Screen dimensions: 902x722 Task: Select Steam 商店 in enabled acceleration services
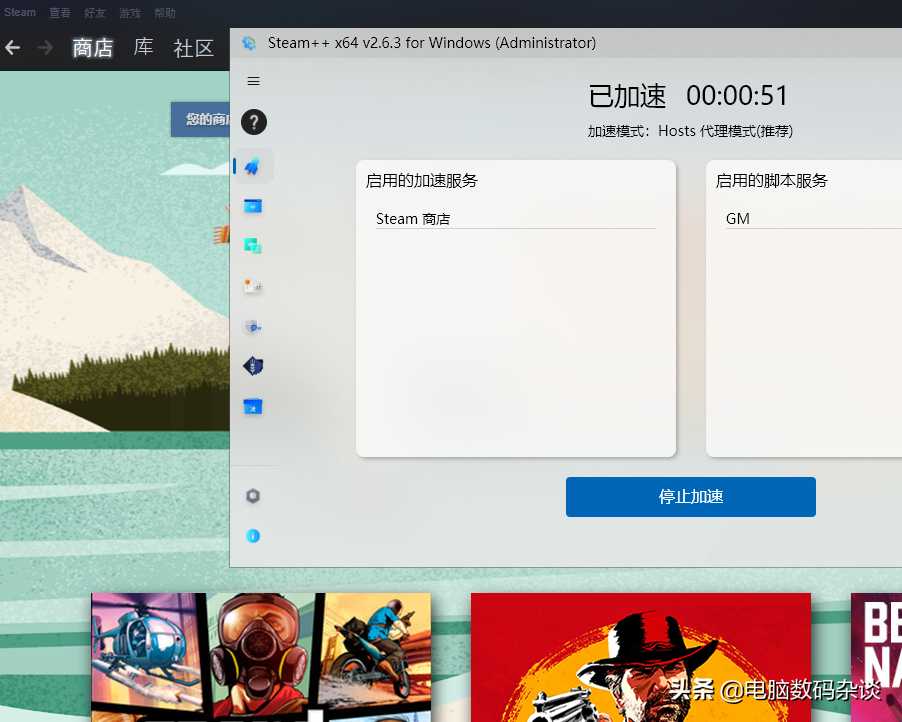click(413, 219)
